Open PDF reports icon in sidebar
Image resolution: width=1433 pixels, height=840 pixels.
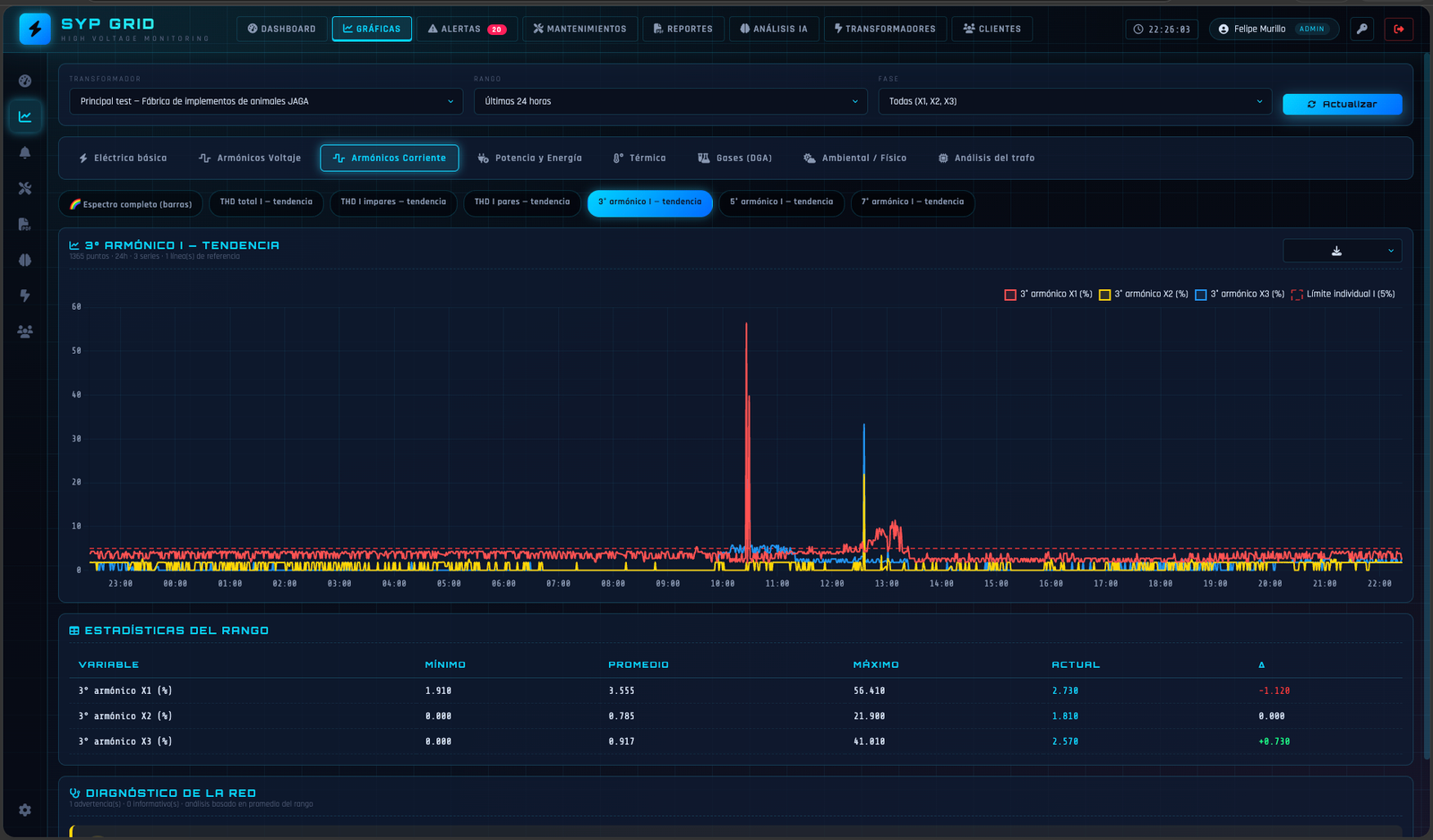[25, 224]
